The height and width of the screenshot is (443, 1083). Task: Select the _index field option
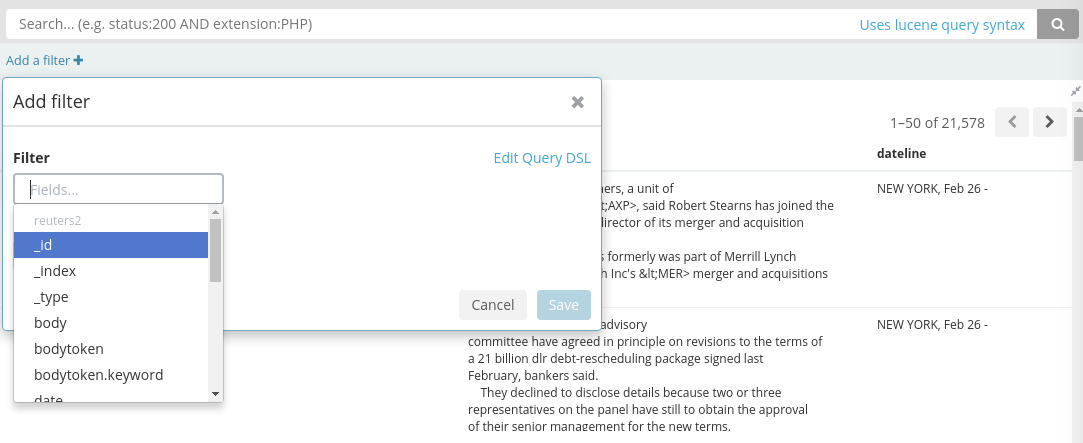(x=111, y=271)
